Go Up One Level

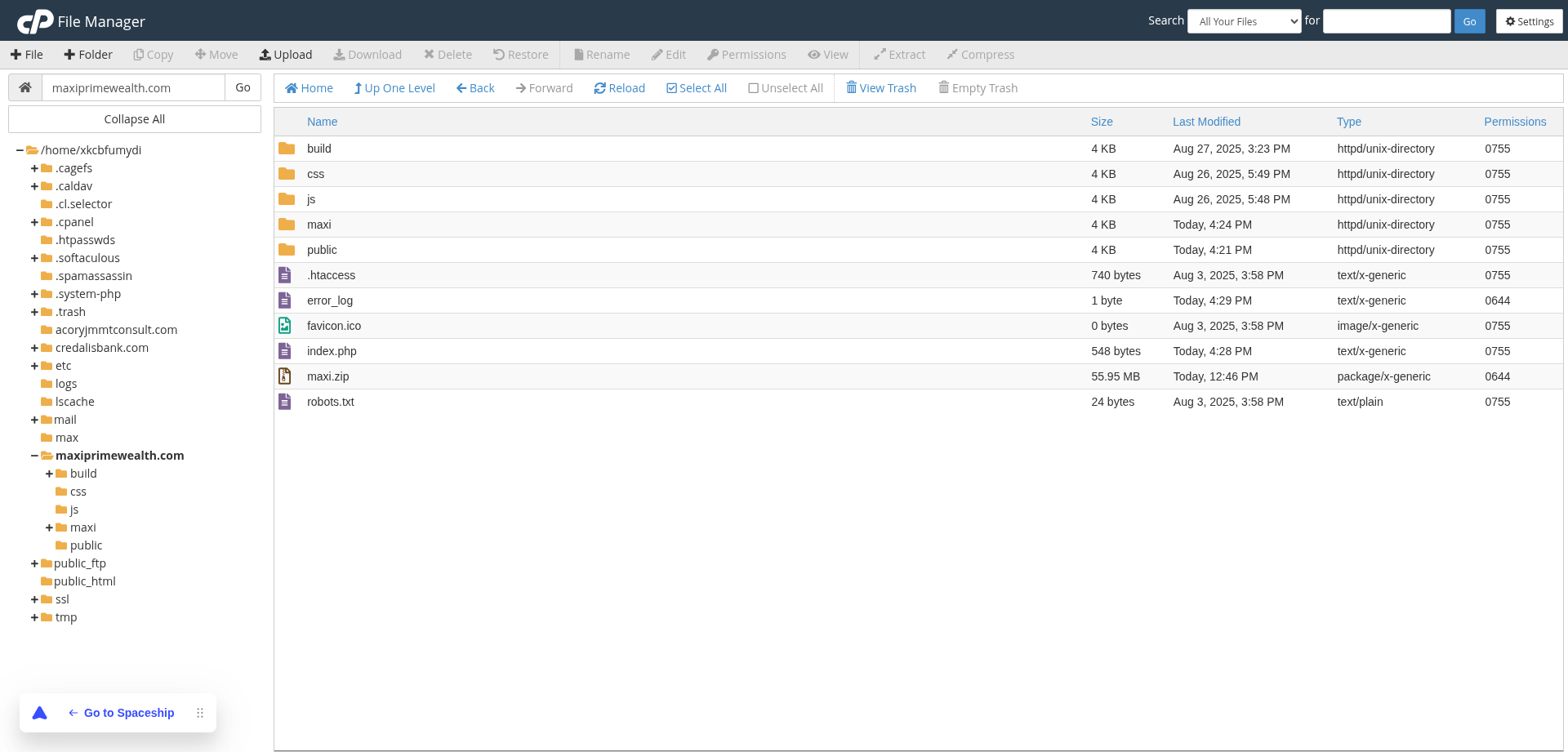tap(394, 88)
